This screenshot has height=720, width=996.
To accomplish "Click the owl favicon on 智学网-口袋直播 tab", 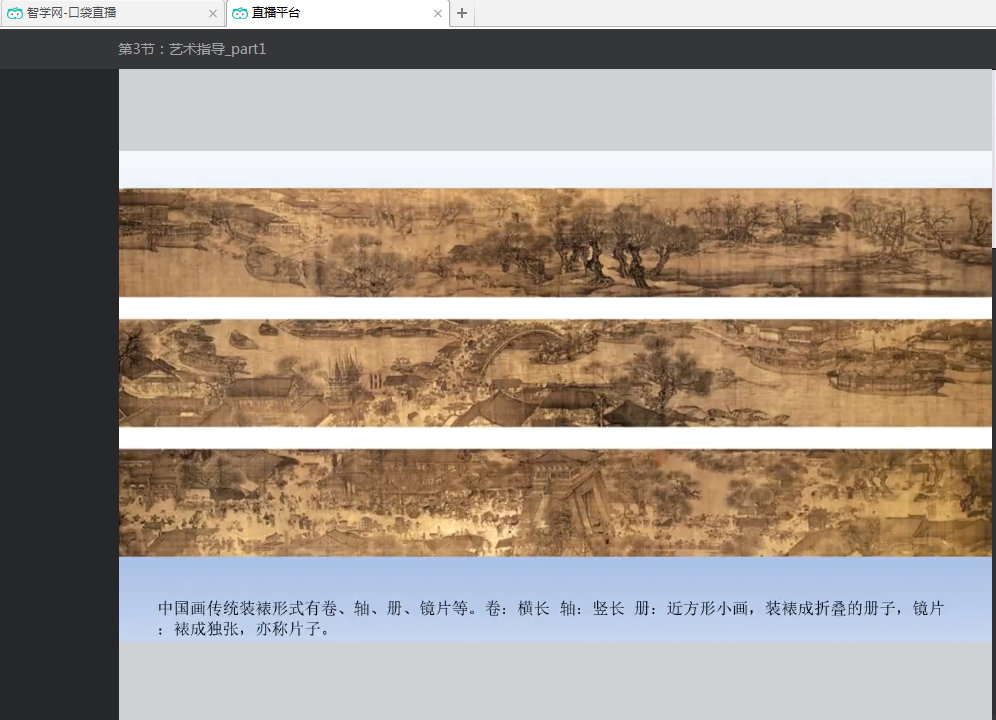I will point(15,13).
